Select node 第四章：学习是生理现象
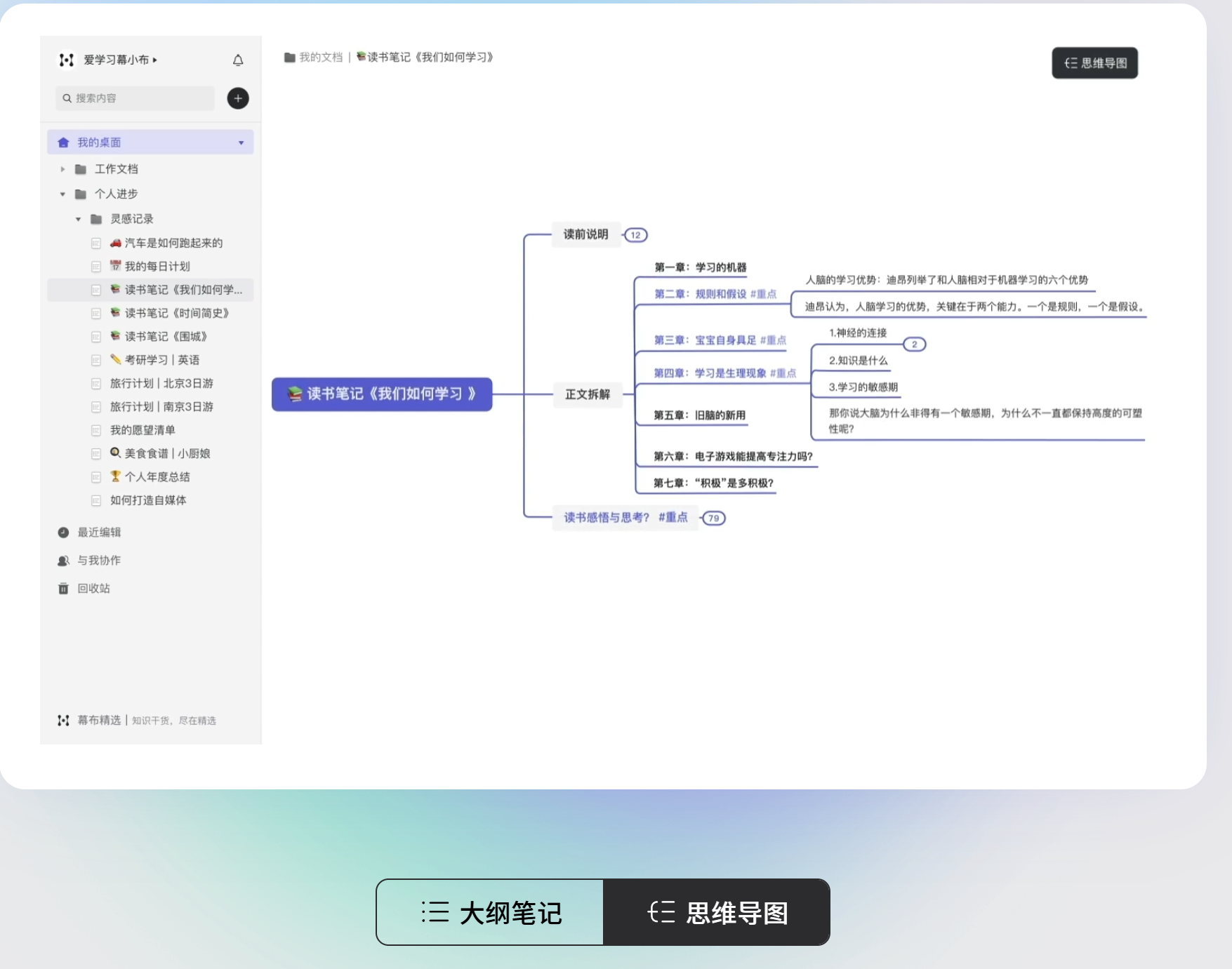The image size is (1232, 969). (710, 373)
